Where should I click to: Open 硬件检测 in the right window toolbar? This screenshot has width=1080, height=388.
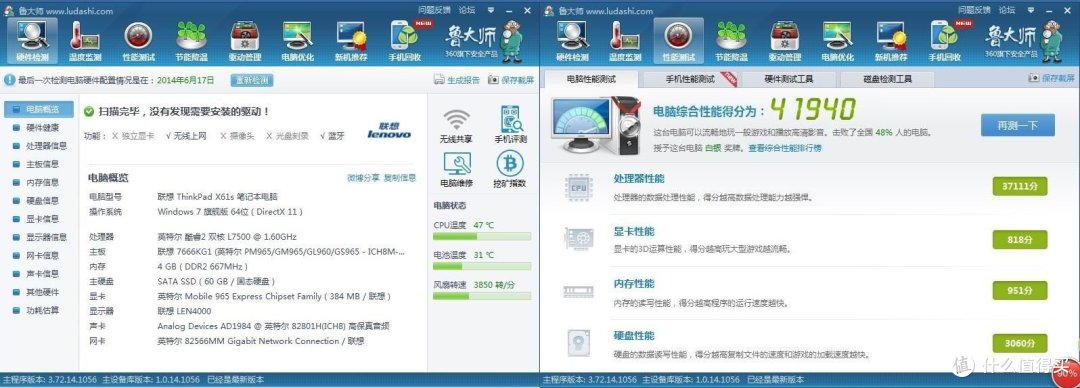pyautogui.click(x=572, y=41)
